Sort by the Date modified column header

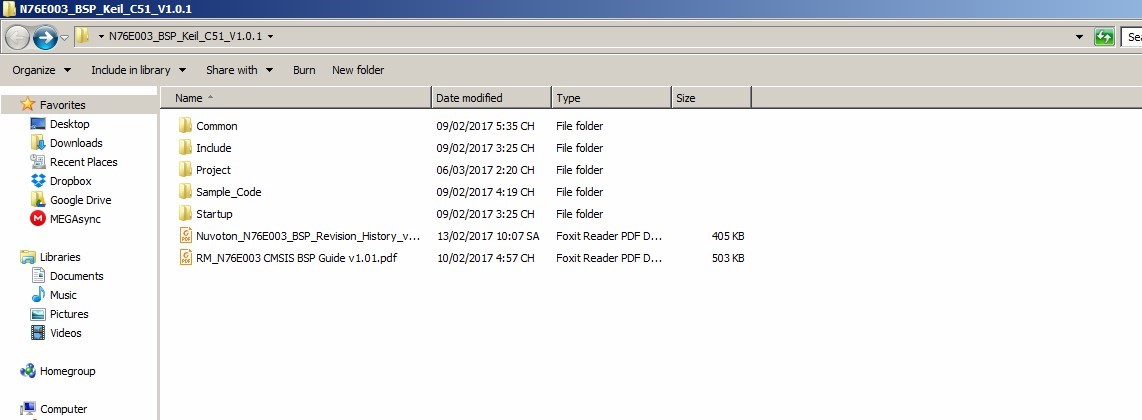coord(490,98)
